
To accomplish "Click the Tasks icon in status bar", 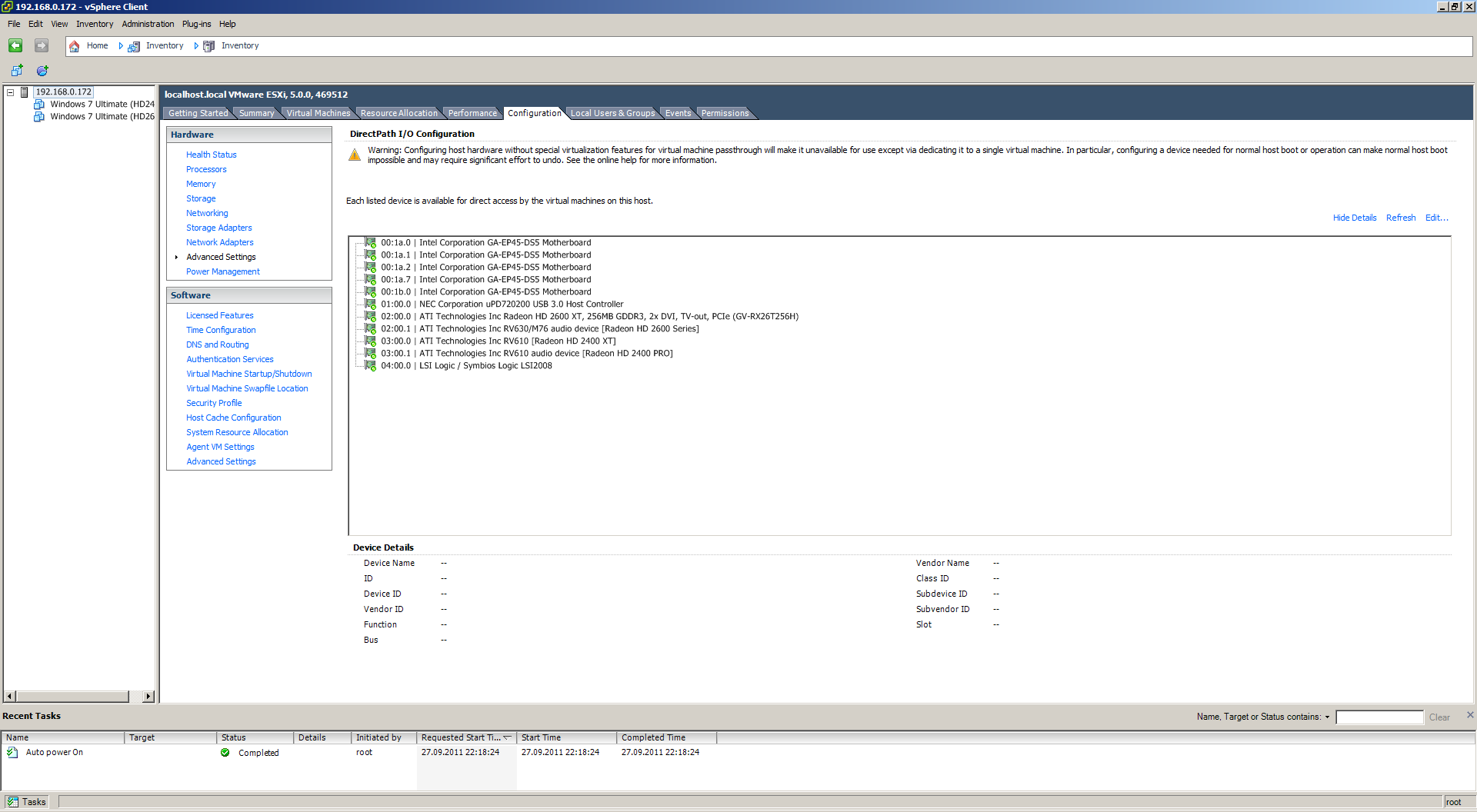I will click(x=13, y=802).
